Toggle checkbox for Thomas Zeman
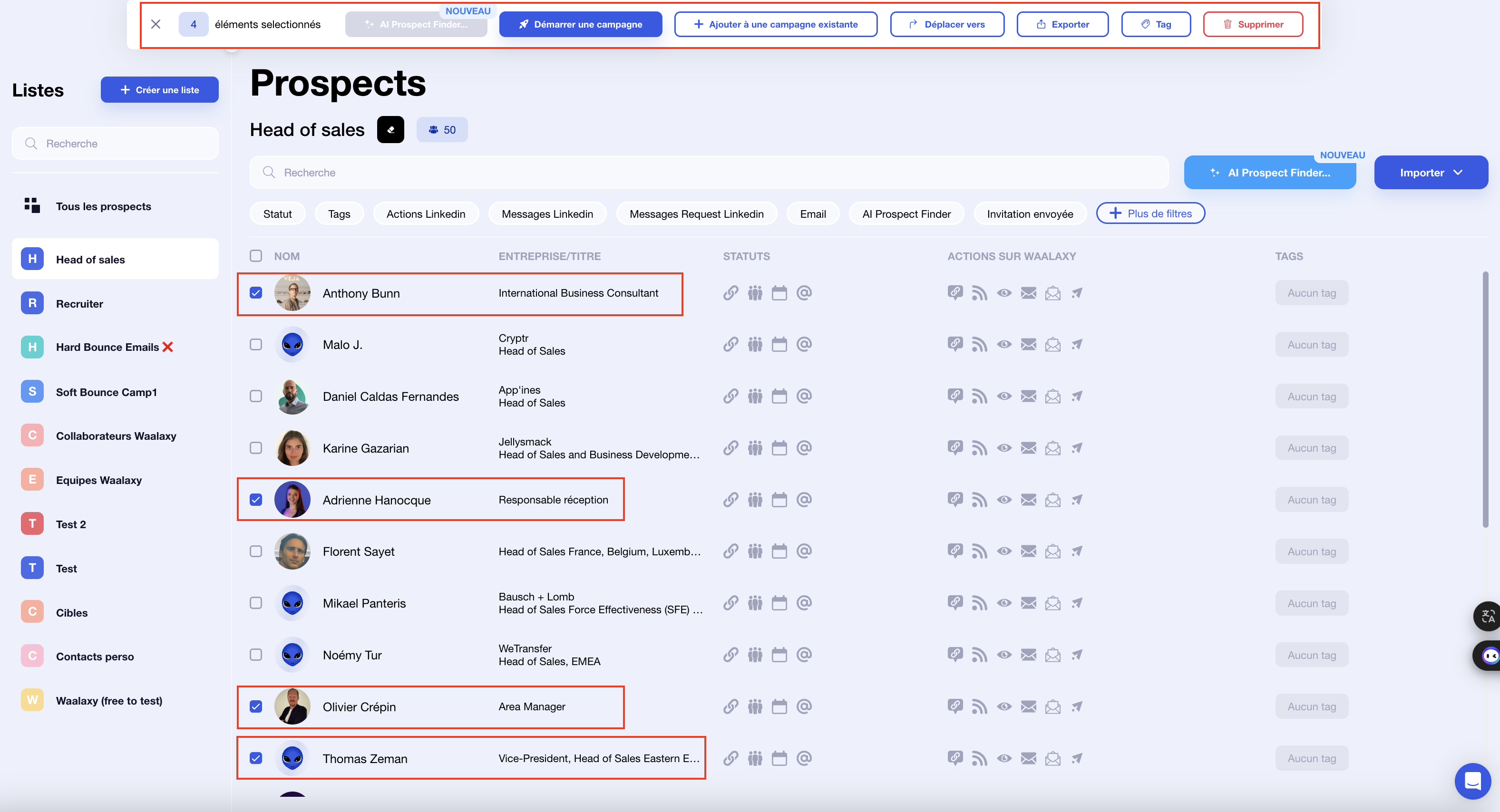 pyautogui.click(x=256, y=757)
